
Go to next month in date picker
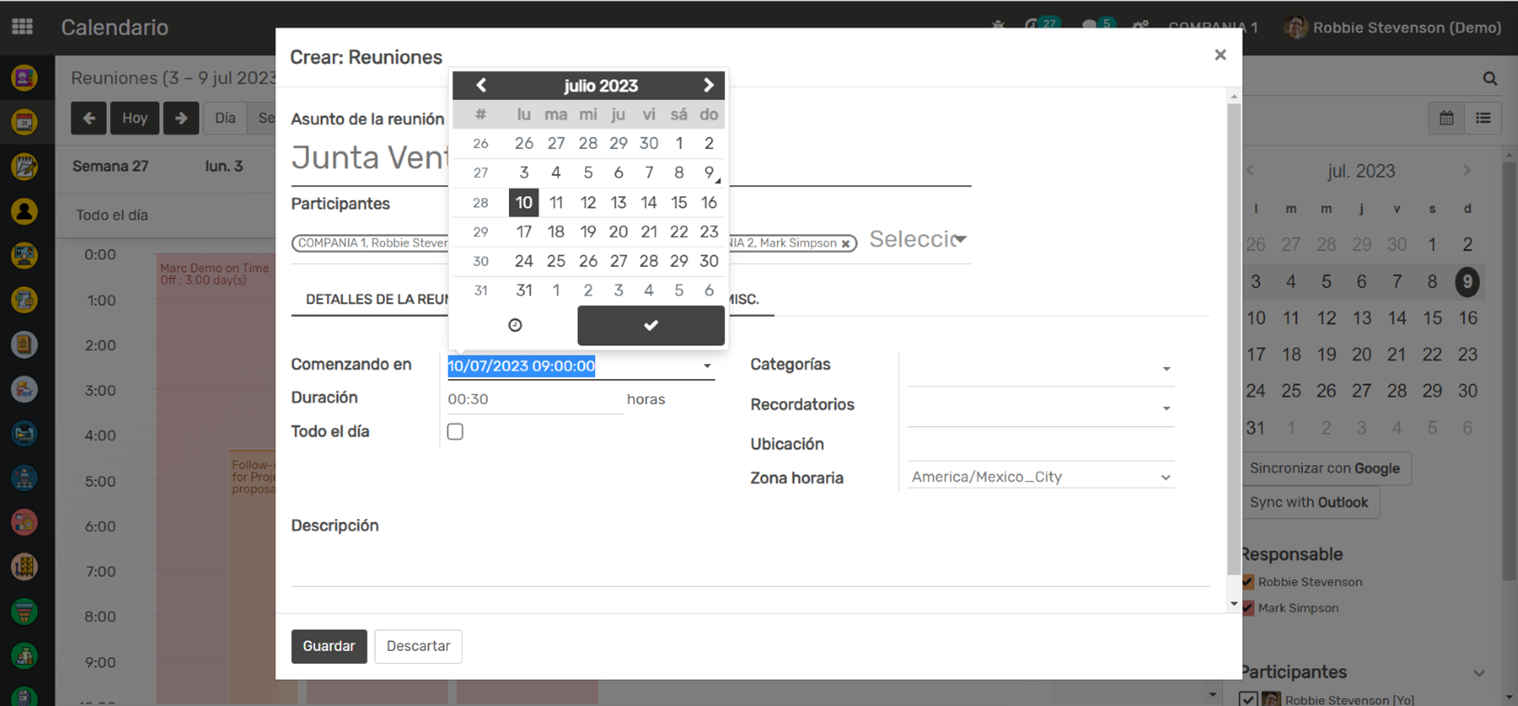[x=708, y=85]
